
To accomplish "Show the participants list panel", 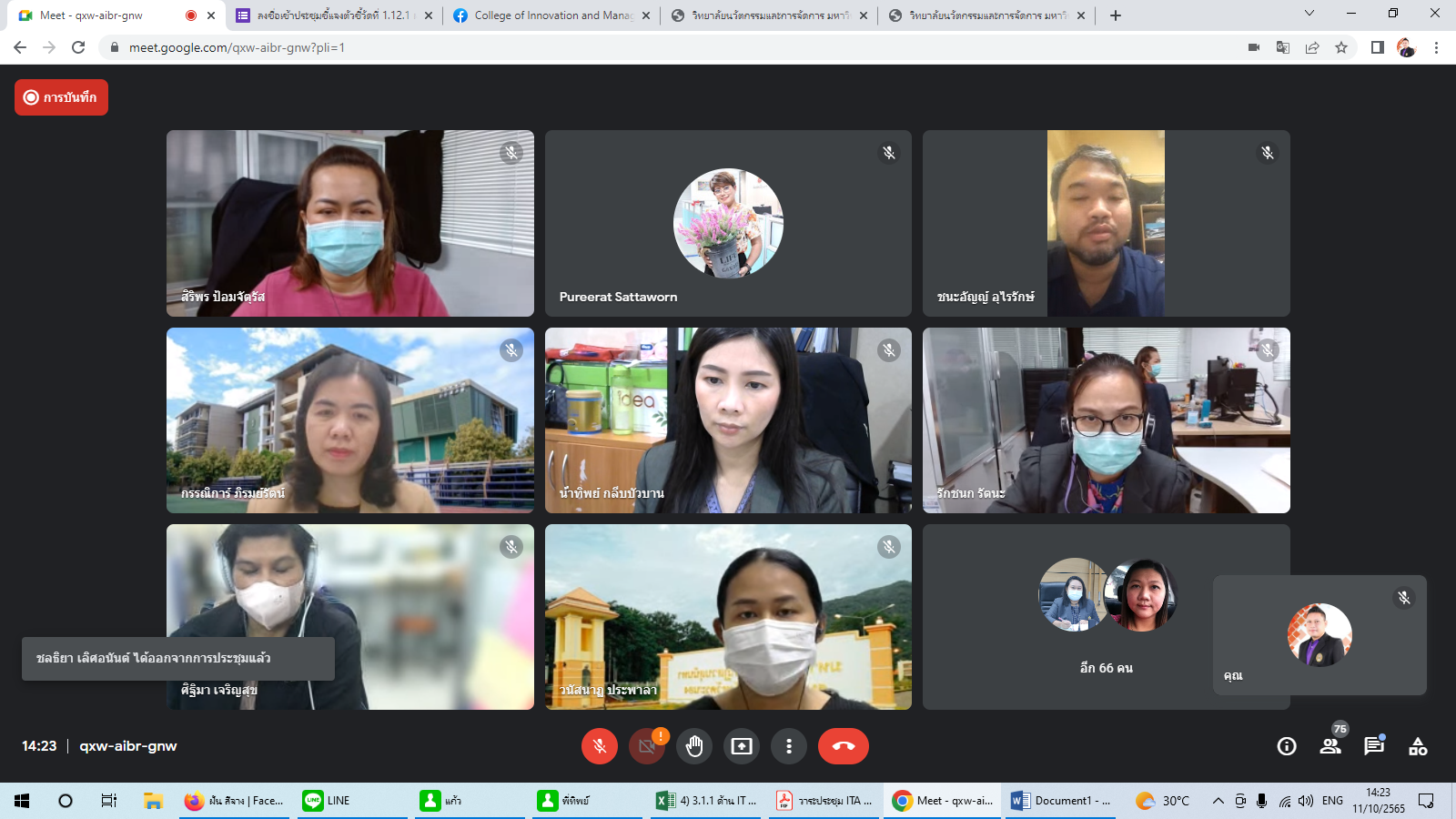I will click(x=1330, y=746).
